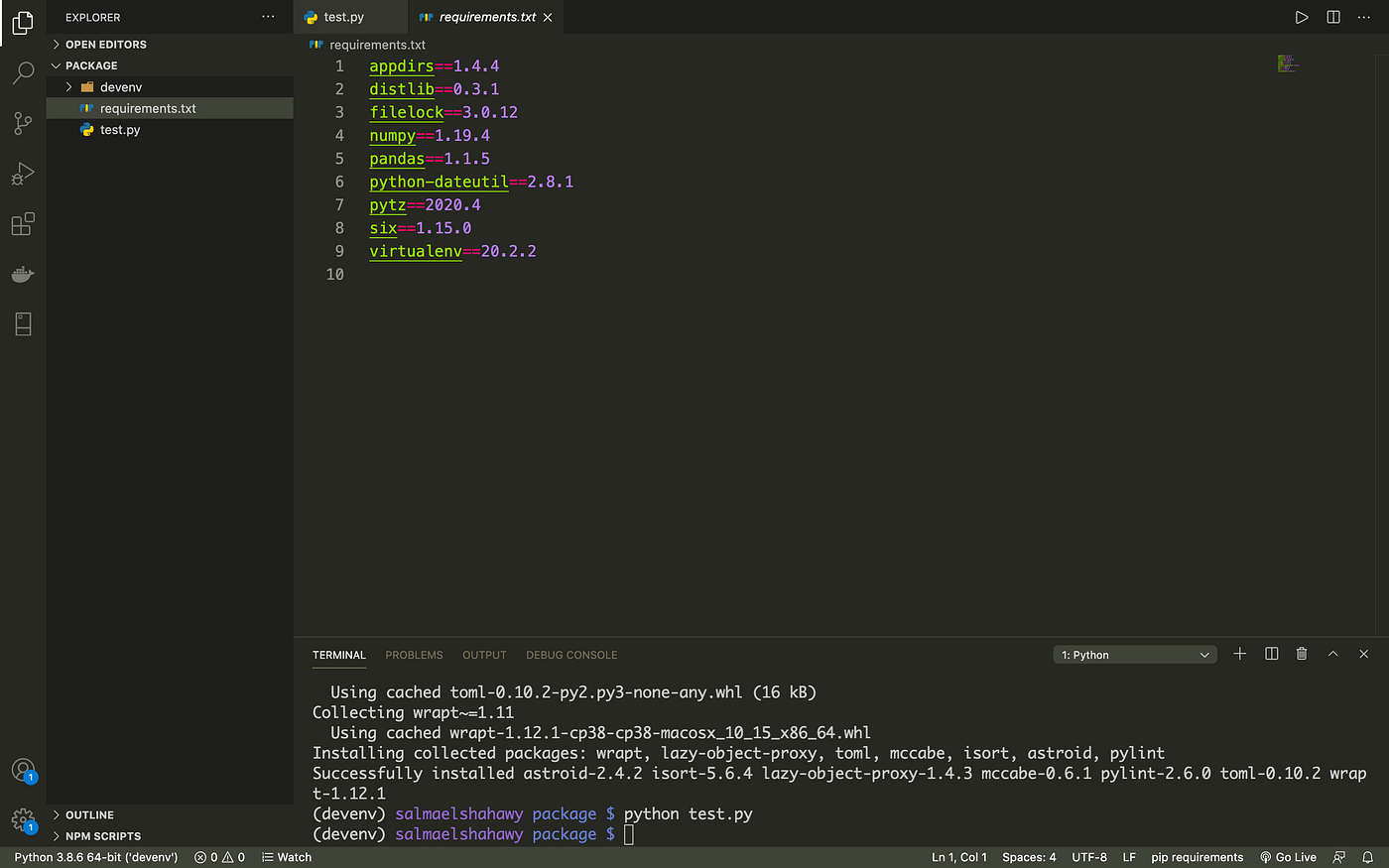Toggle Watch in the status bar

point(287,857)
